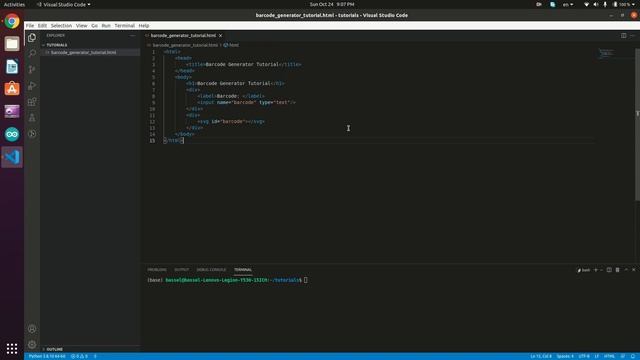This screenshot has width=640, height=360.
Task: Click the Python 3.8.10 interpreter status
Action: [x=47, y=356]
